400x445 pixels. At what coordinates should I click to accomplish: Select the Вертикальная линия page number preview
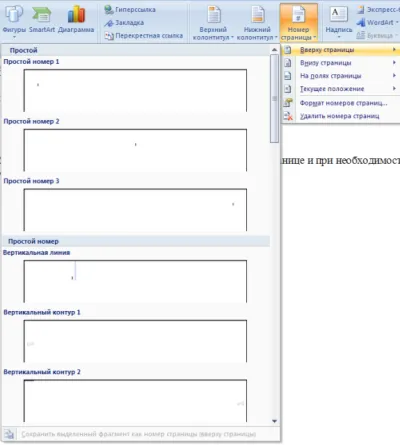click(x=135, y=281)
